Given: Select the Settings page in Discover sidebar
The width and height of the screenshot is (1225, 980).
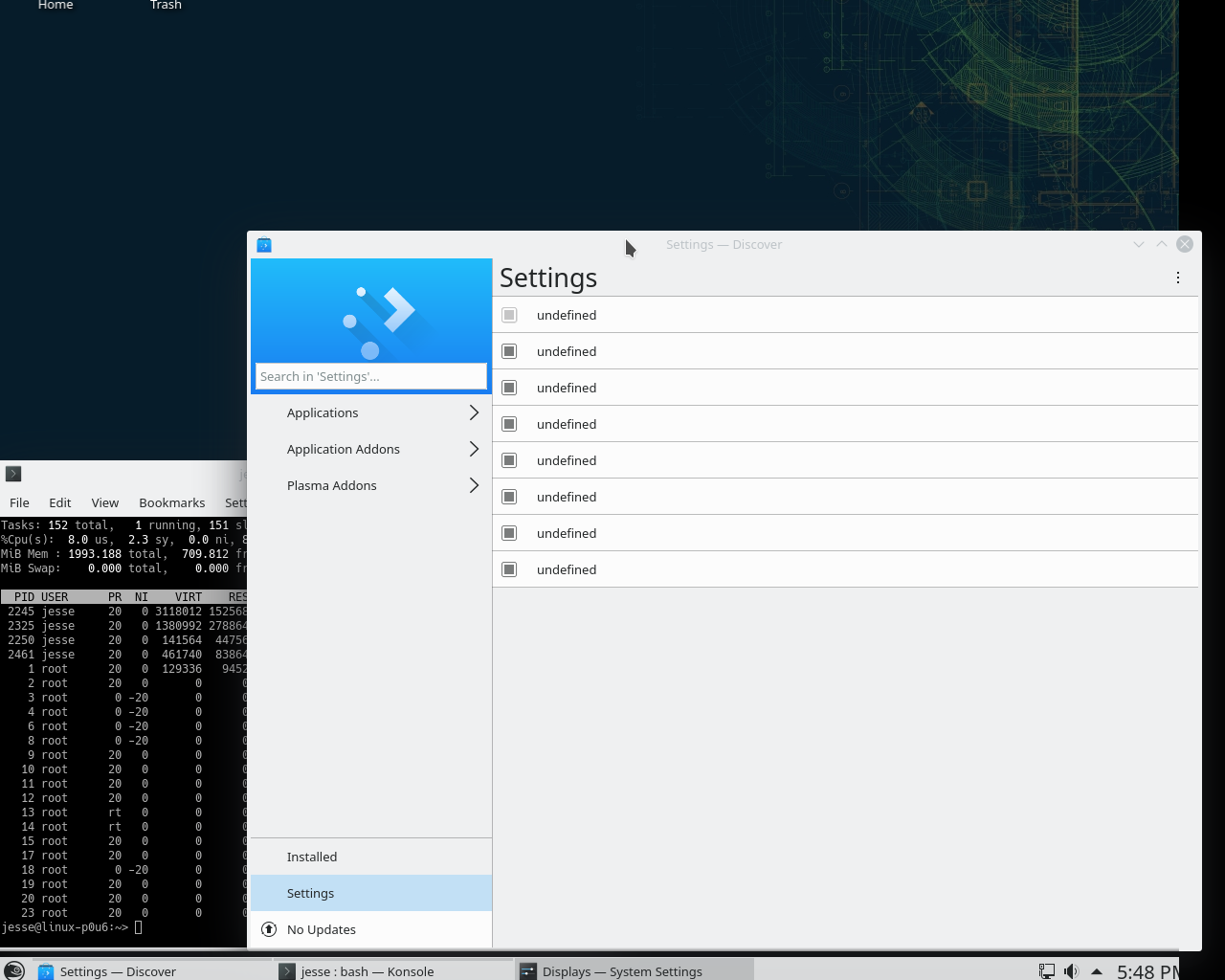Looking at the screenshot, I should 371,893.
